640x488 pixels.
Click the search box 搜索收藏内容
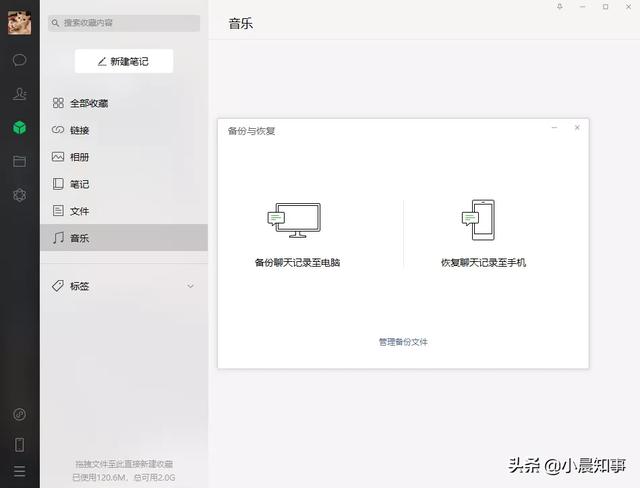click(124, 23)
